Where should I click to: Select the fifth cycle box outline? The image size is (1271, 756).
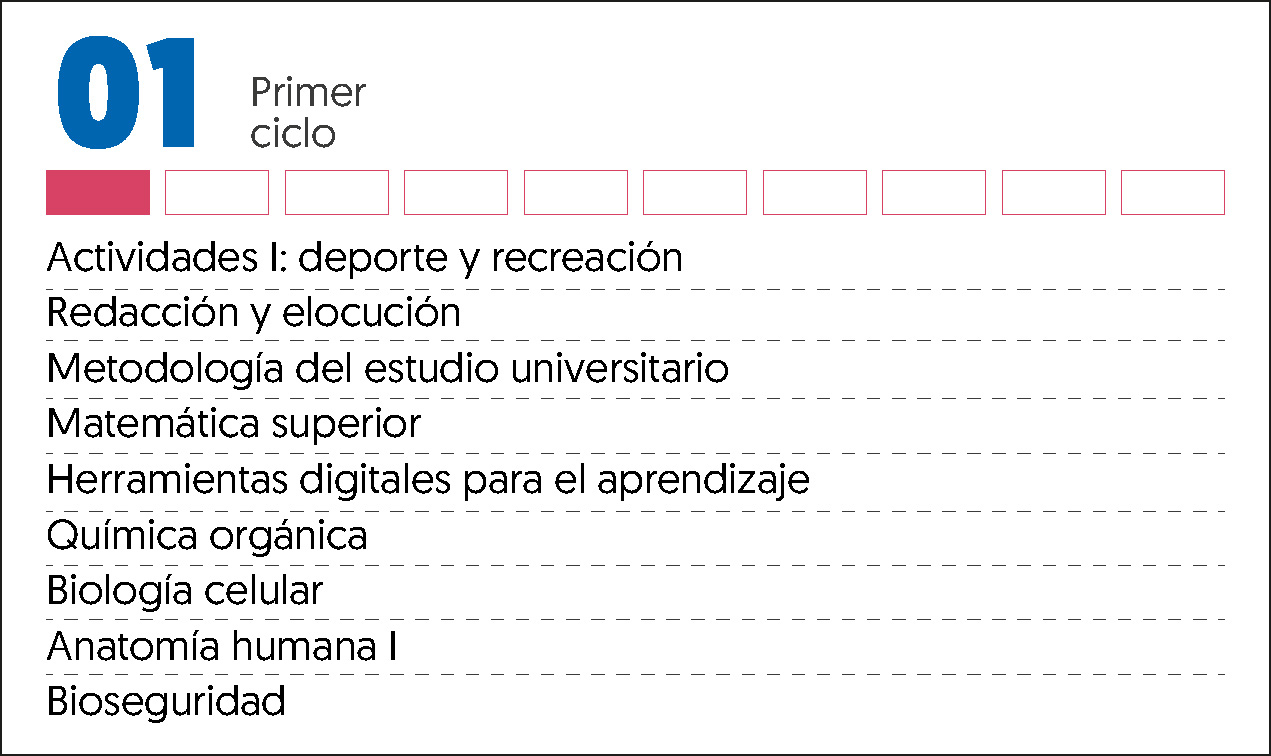tap(576, 192)
